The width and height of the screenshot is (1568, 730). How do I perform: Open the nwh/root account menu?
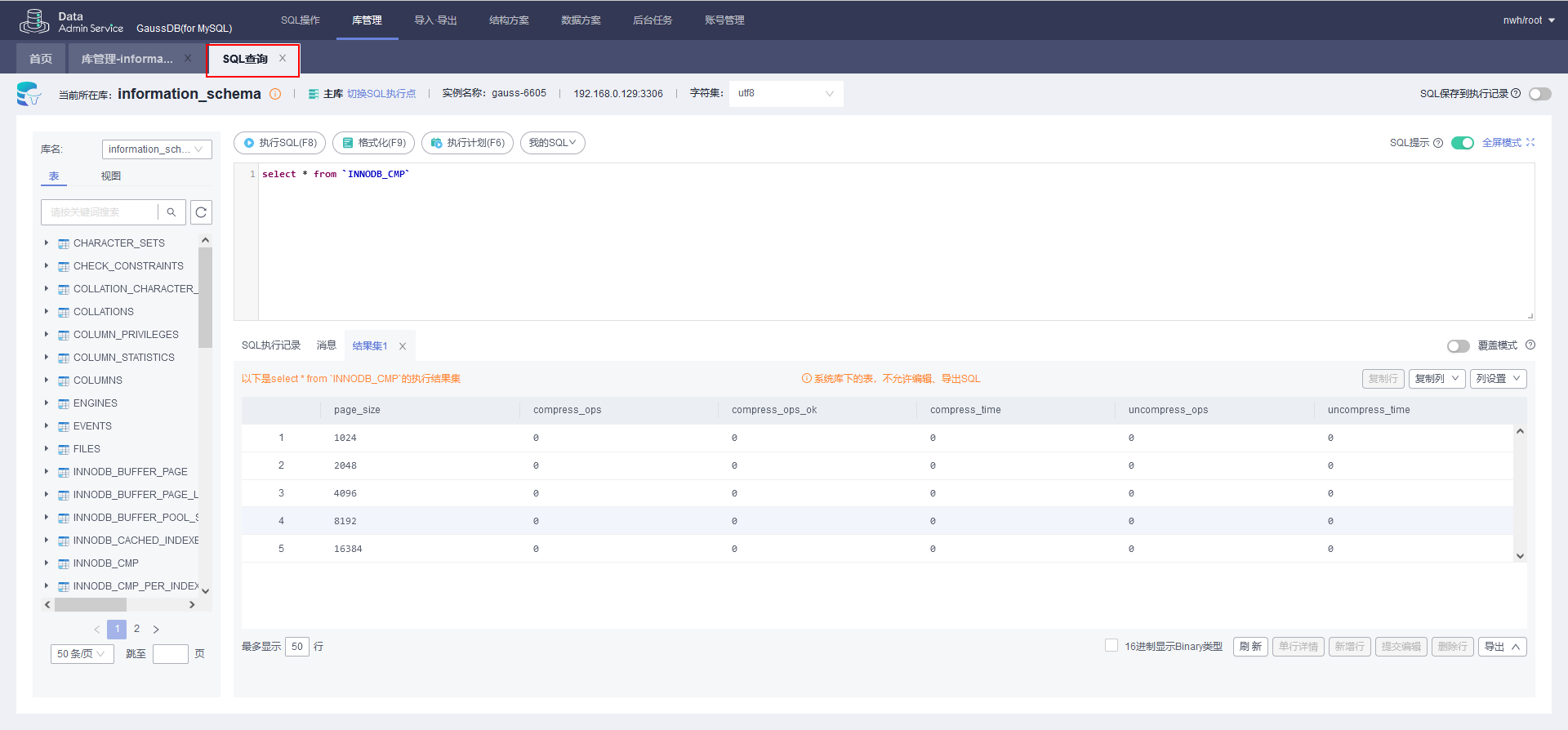(1529, 20)
